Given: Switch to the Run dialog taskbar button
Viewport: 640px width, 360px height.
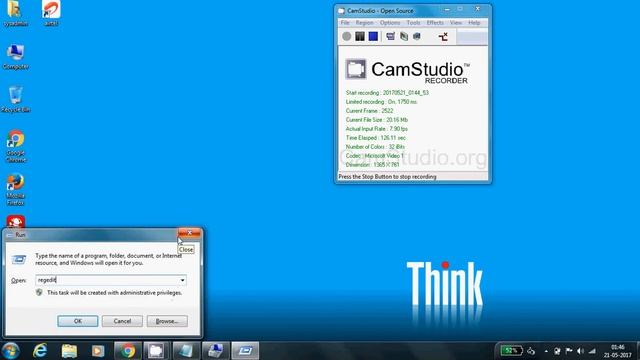Looking at the screenshot, I should pyautogui.click(x=245, y=351).
